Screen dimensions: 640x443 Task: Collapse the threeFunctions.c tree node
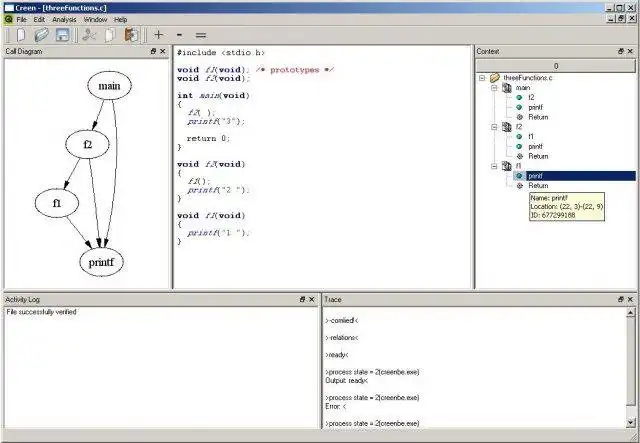pyautogui.click(x=482, y=78)
